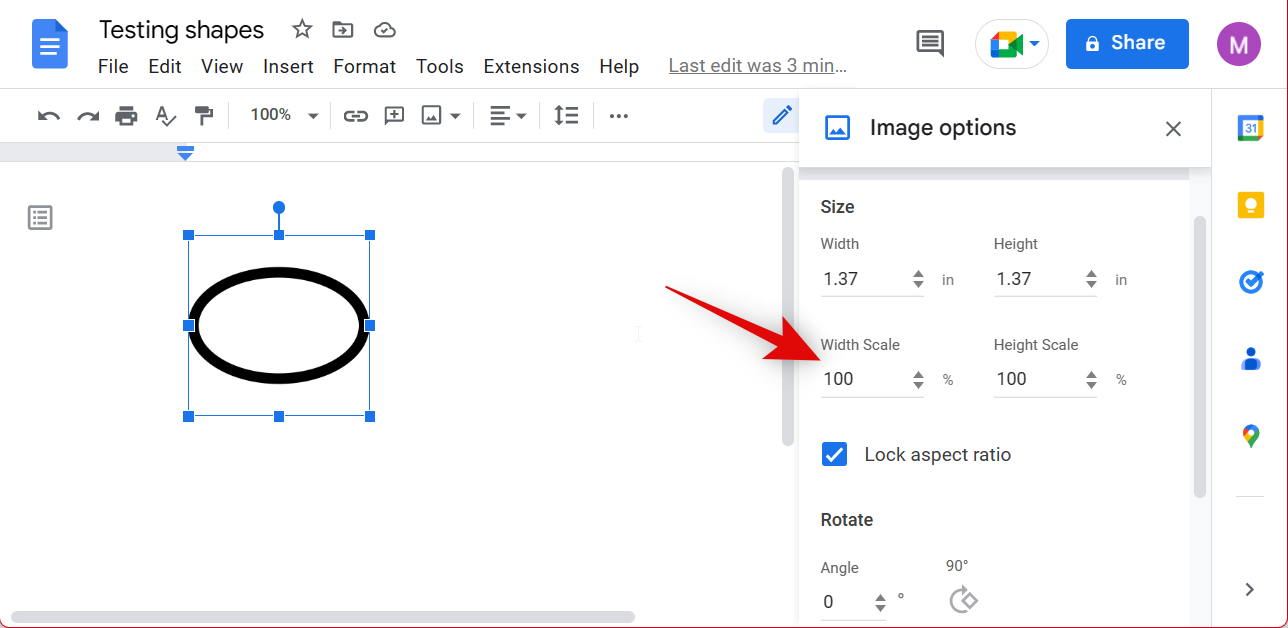
Task: Toggle Lock aspect ratio checkbox
Action: point(834,455)
